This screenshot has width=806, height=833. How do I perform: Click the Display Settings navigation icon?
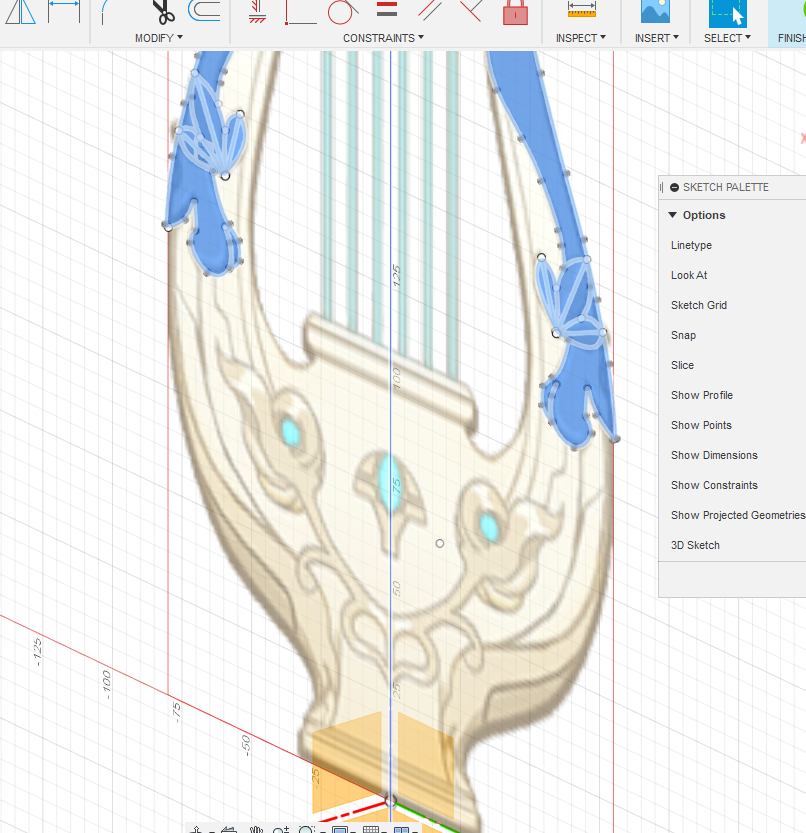click(x=340, y=829)
